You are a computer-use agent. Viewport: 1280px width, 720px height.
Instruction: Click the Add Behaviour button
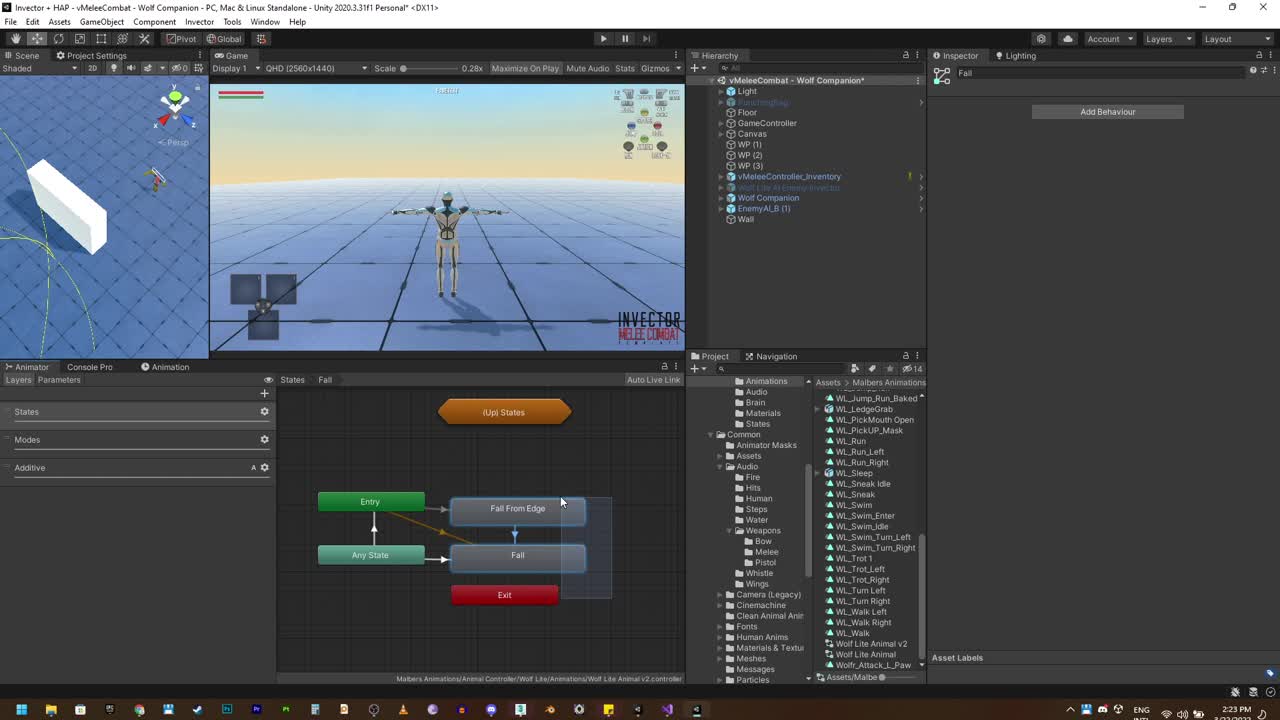1107,112
